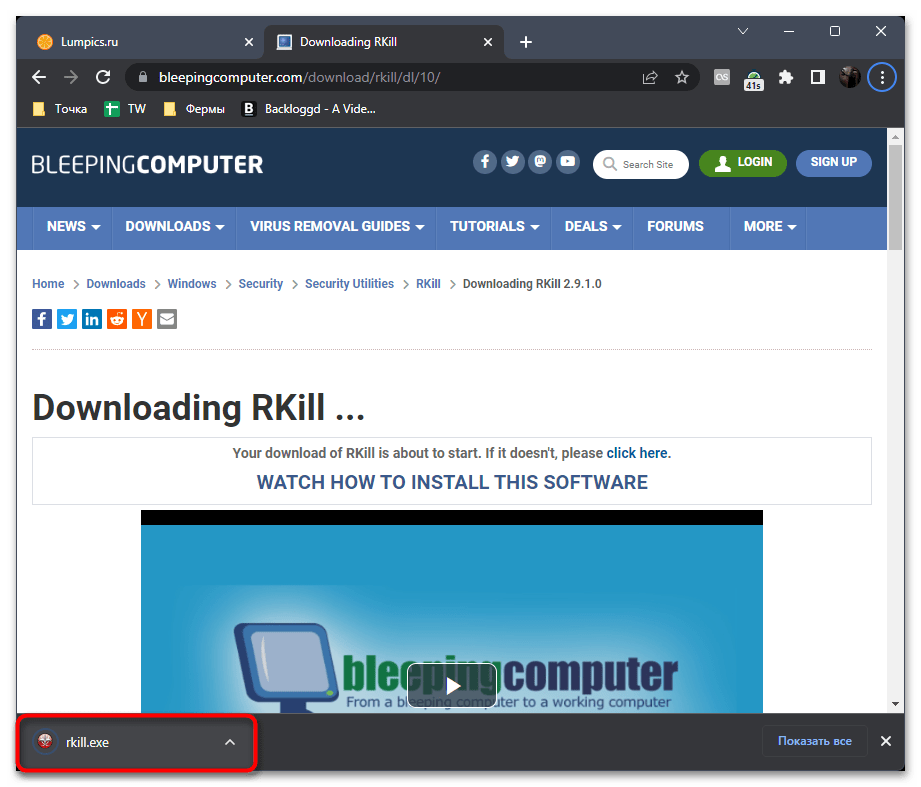Image resolution: width=921 pixels, height=787 pixels.
Task: Close the downloads bar
Action: point(886,741)
